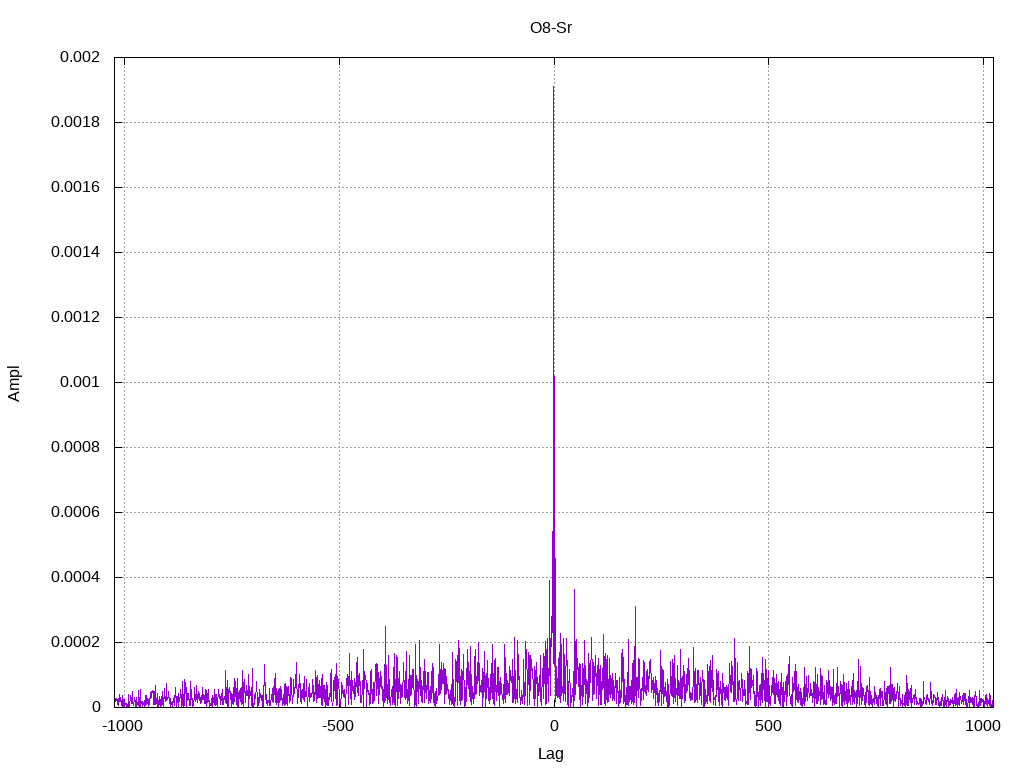Click x-axis tick label 0 under central peak

(x=554, y=726)
